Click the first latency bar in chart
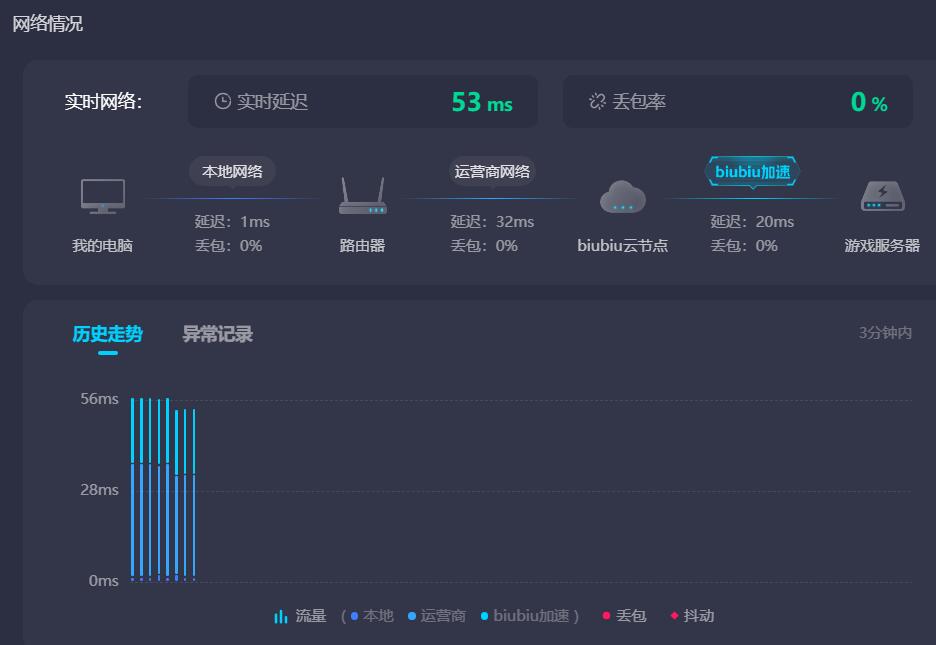Screen dimensions: 936x645 (x=132, y=490)
